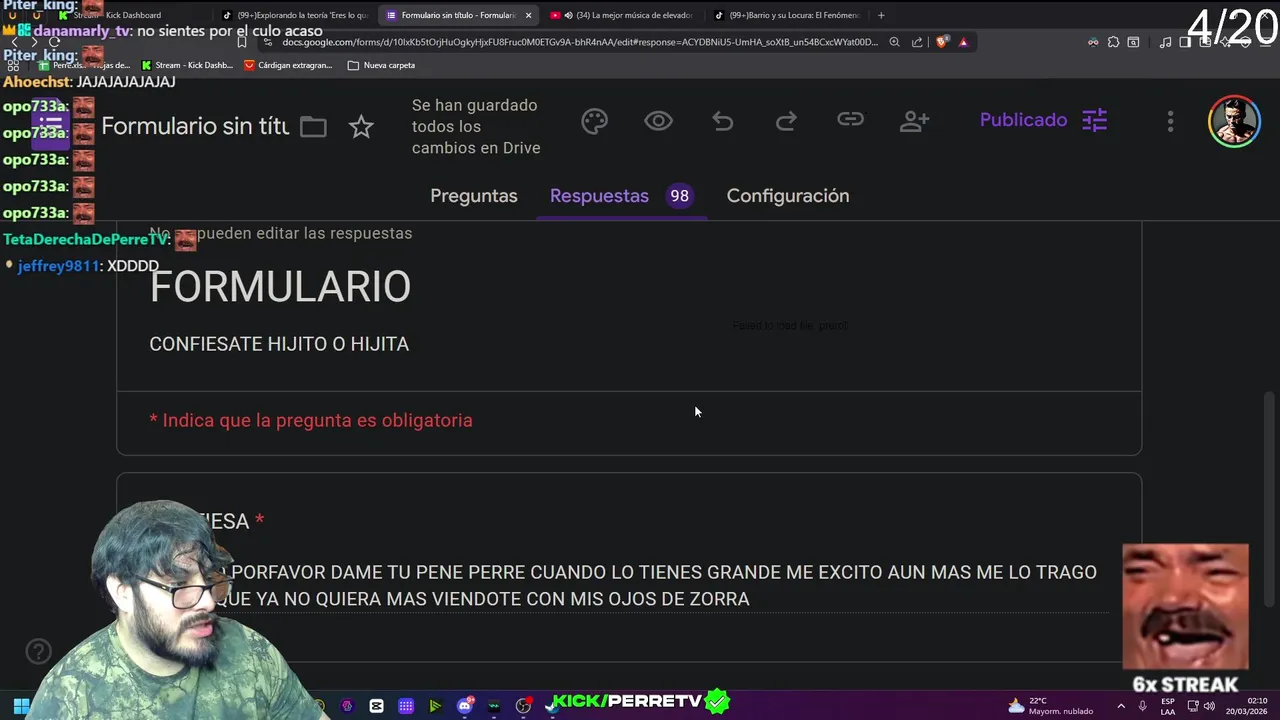
Task: Open the Discord taskbar icon
Action: pyautogui.click(x=465, y=706)
